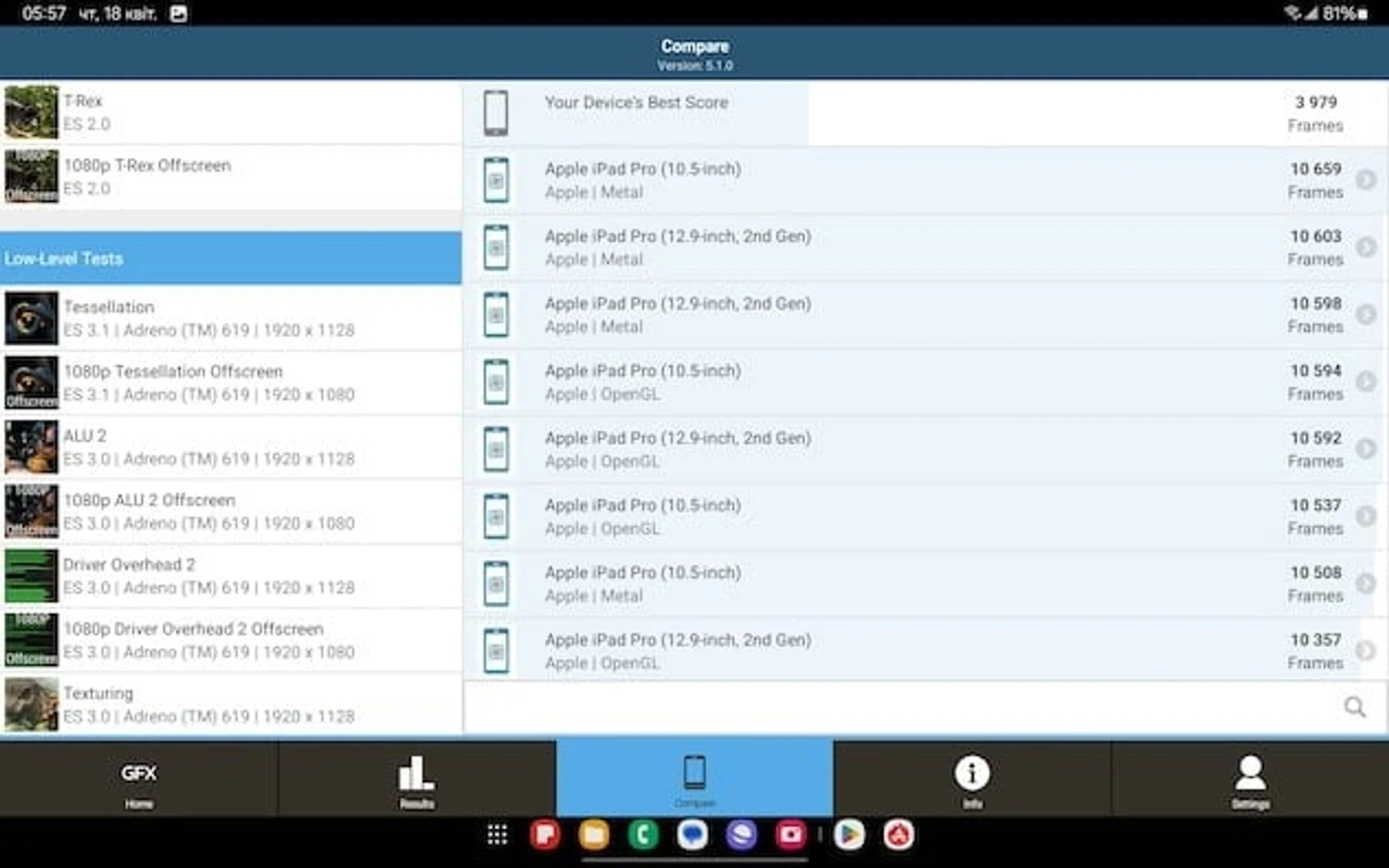Click the Tessellation test thumbnail

[x=31, y=318]
